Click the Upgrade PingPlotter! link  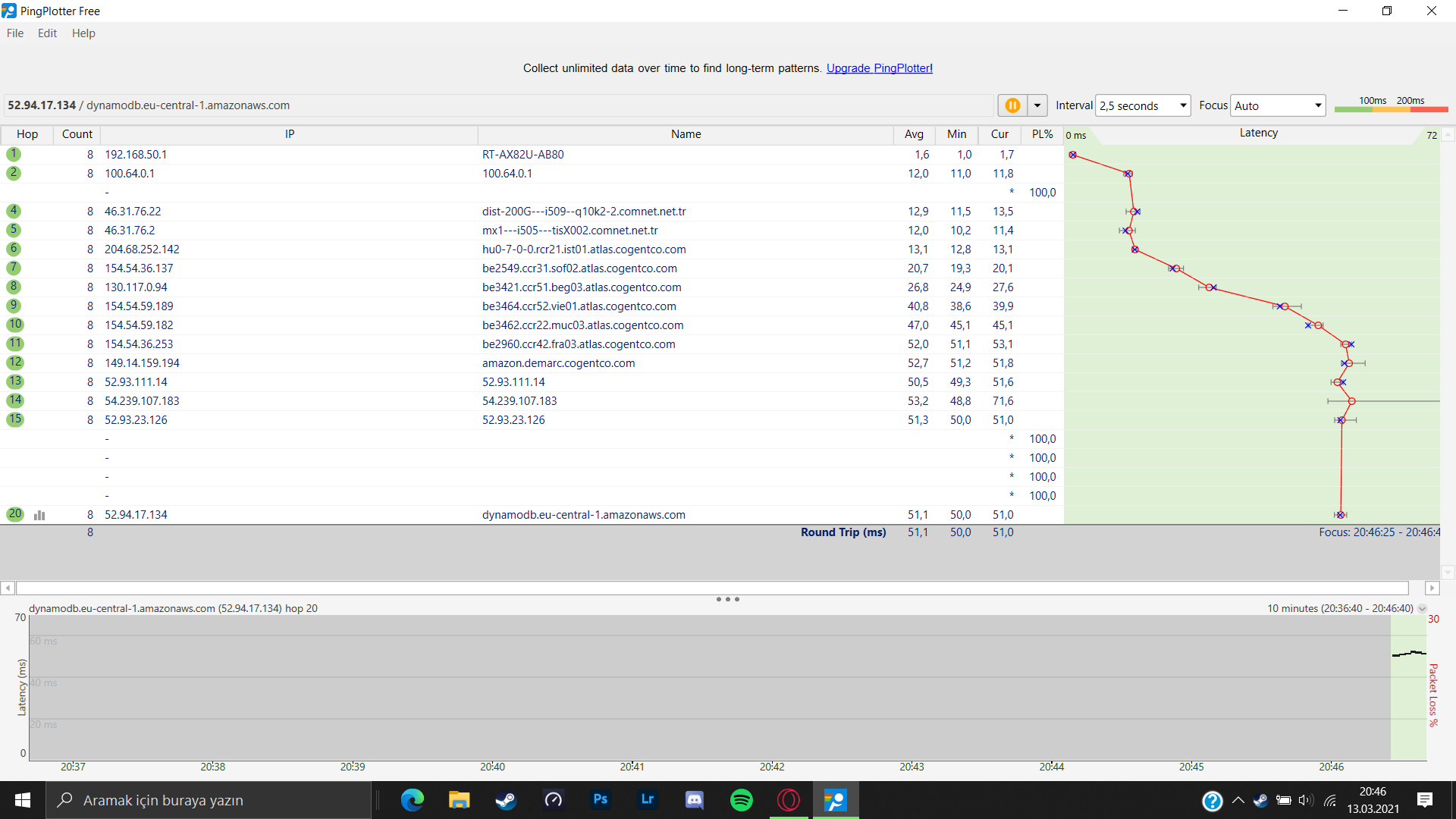pyautogui.click(x=879, y=68)
